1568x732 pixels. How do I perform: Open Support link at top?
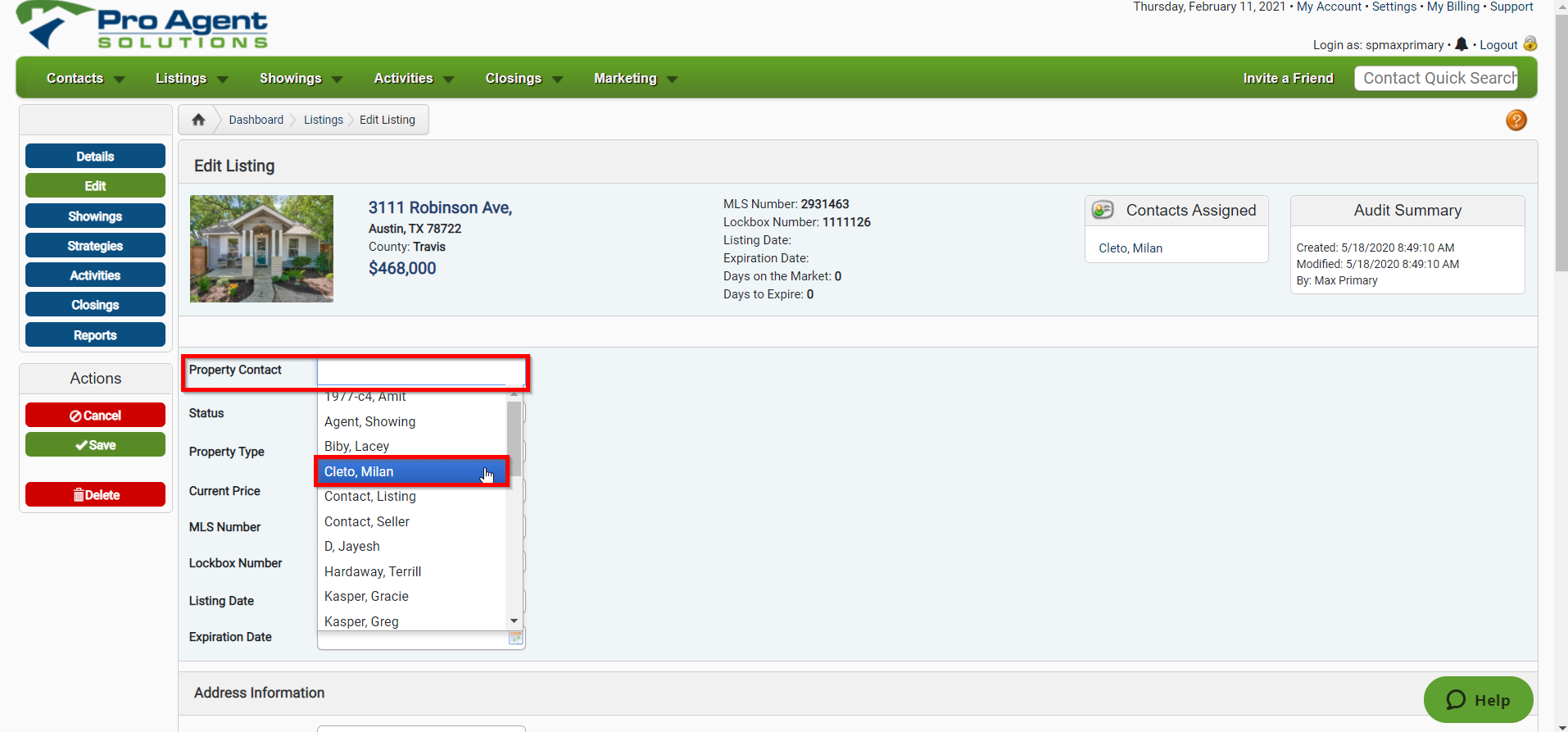[x=1511, y=7]
